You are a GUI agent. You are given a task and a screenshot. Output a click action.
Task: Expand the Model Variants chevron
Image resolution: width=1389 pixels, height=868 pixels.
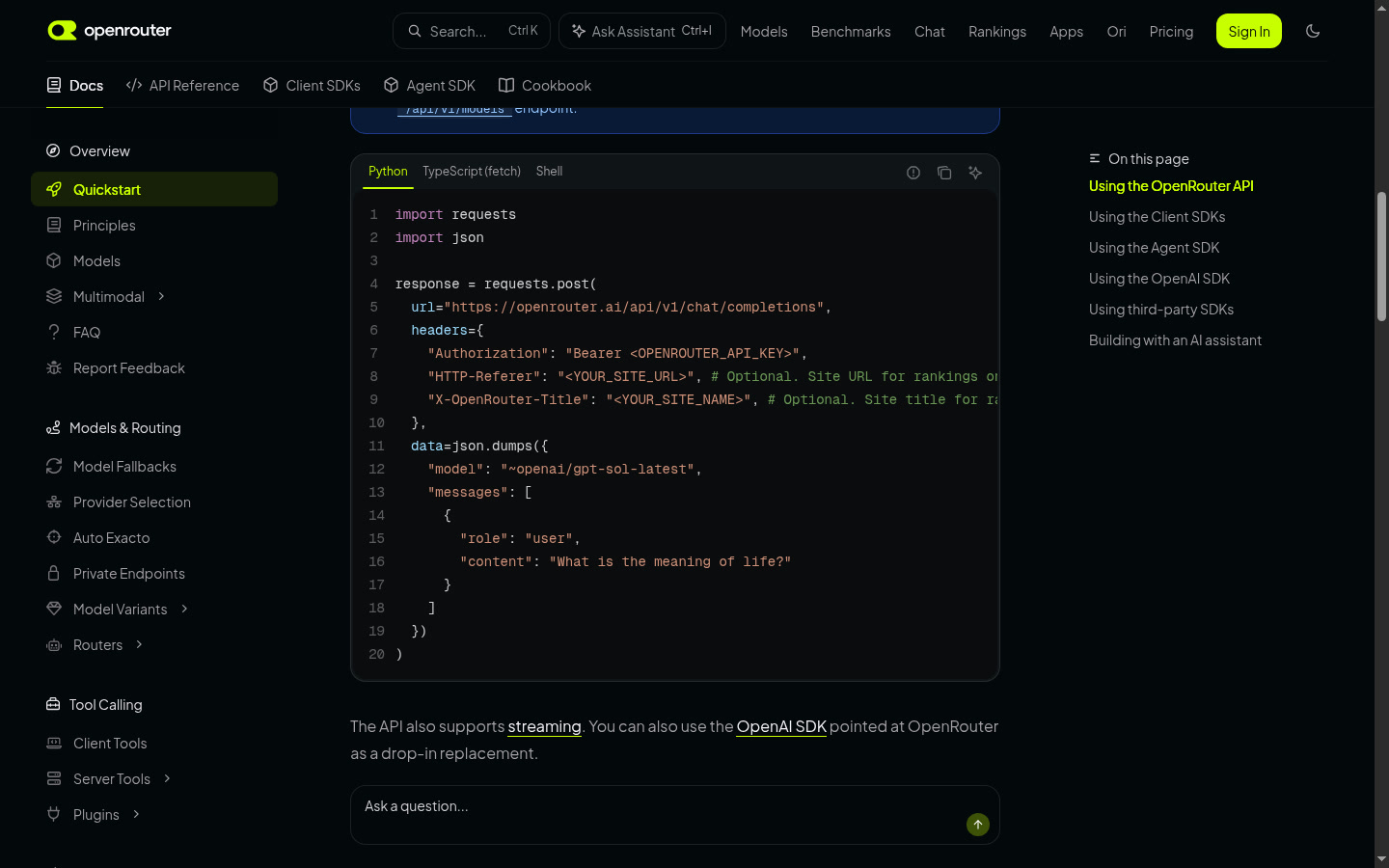184,609
